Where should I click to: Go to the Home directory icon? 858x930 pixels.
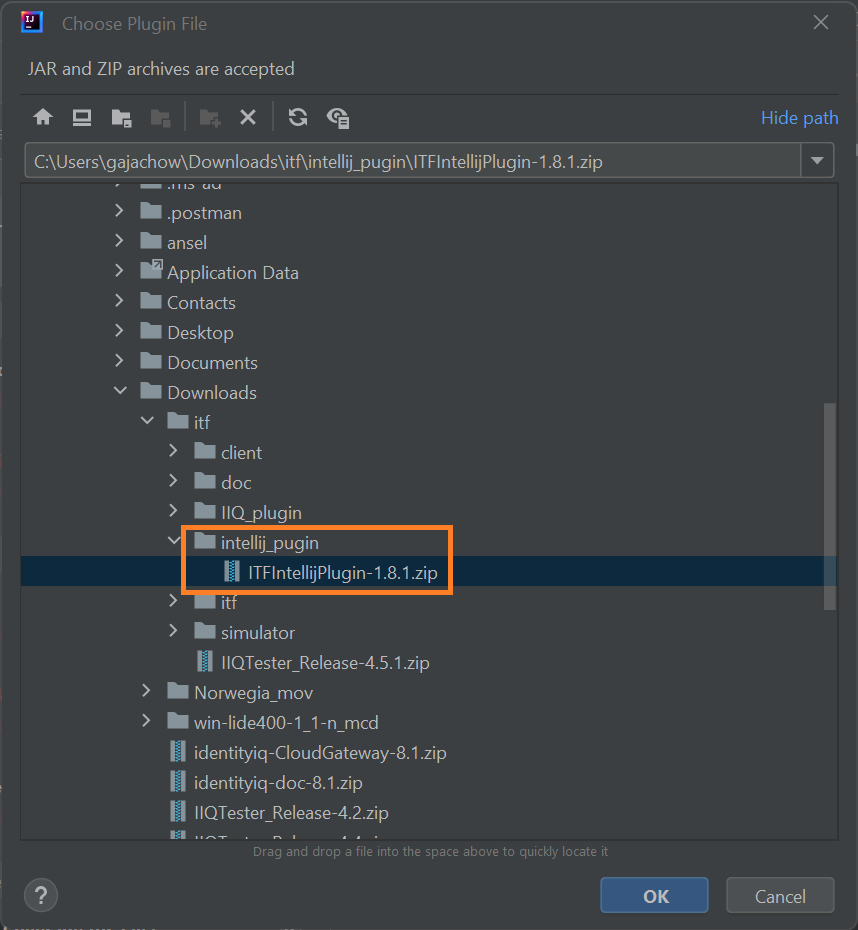pyautogui.click(x=43, y=117)
